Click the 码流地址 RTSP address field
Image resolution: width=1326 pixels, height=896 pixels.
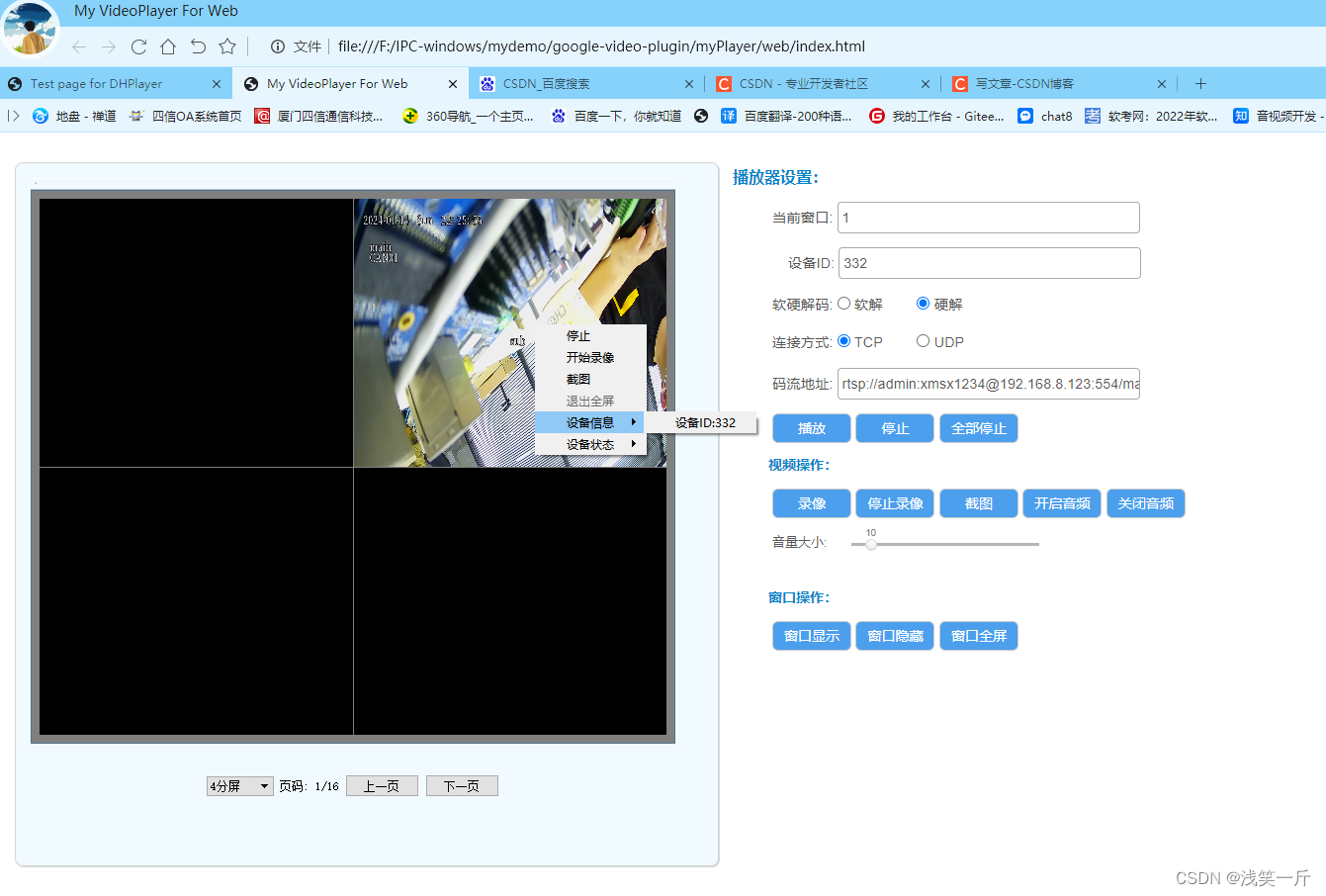pyautogui.click(x=989, y=384)
